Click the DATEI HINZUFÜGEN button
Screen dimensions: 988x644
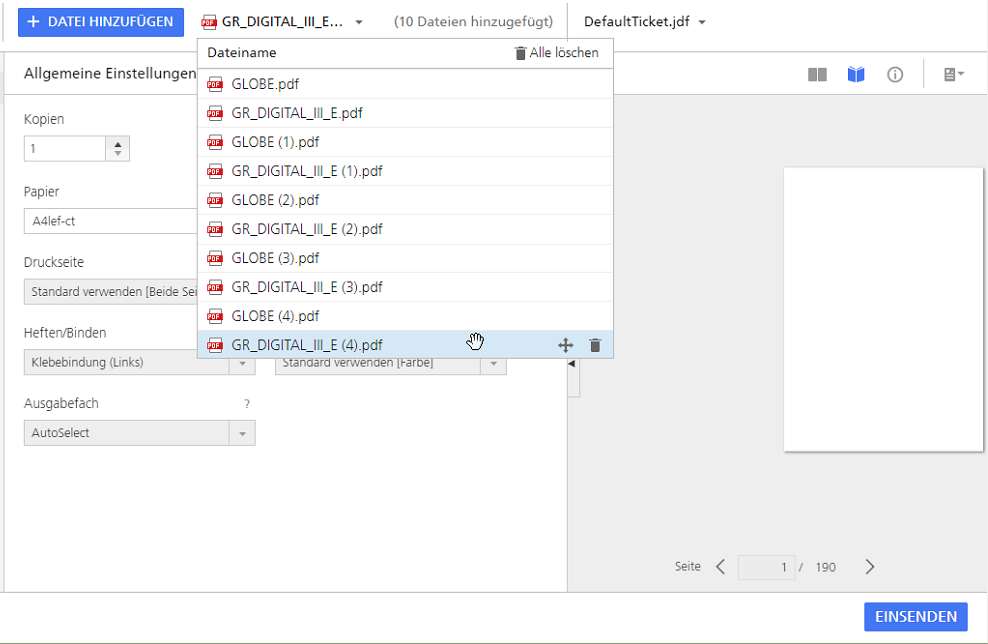[101, 21]
